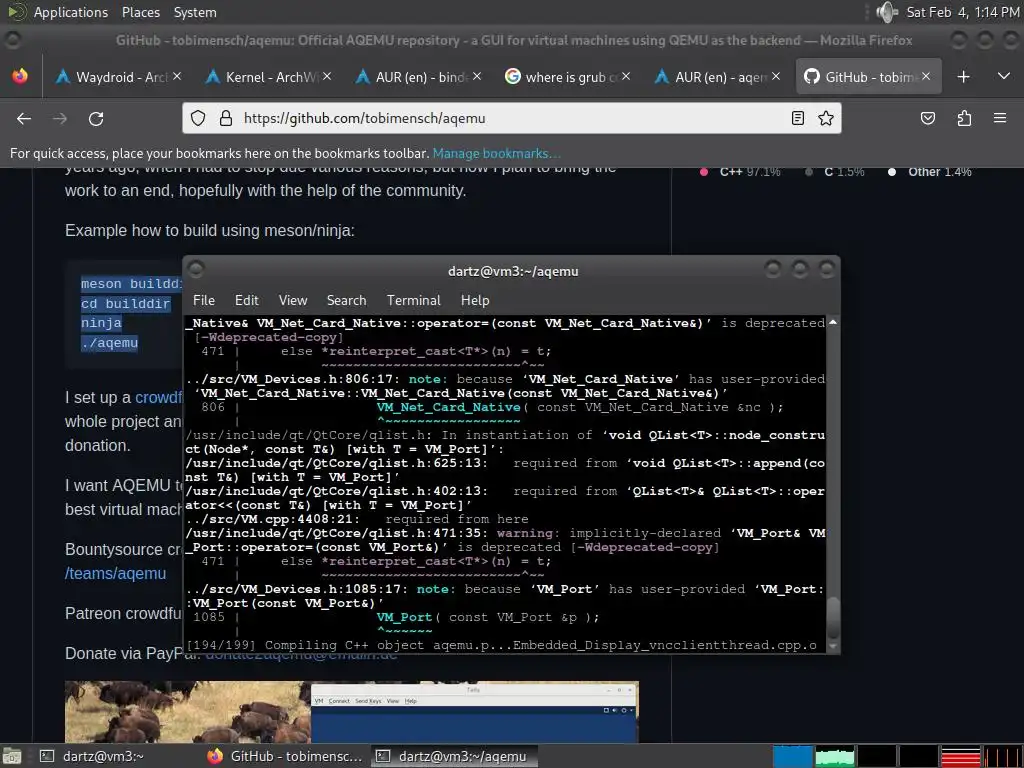The height and width of the screenshot is (768, 1024).
Task: Show site security padlock info
Action: (226, 118)
